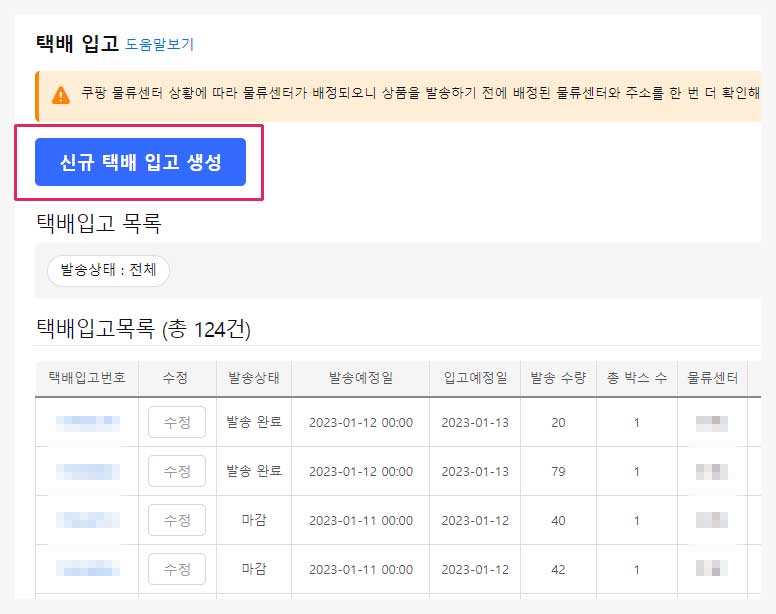Open the 택배입고번호 link in the quantity 79 row
The height and width of the screenshot is (614, 776).
tap(87, 471)
